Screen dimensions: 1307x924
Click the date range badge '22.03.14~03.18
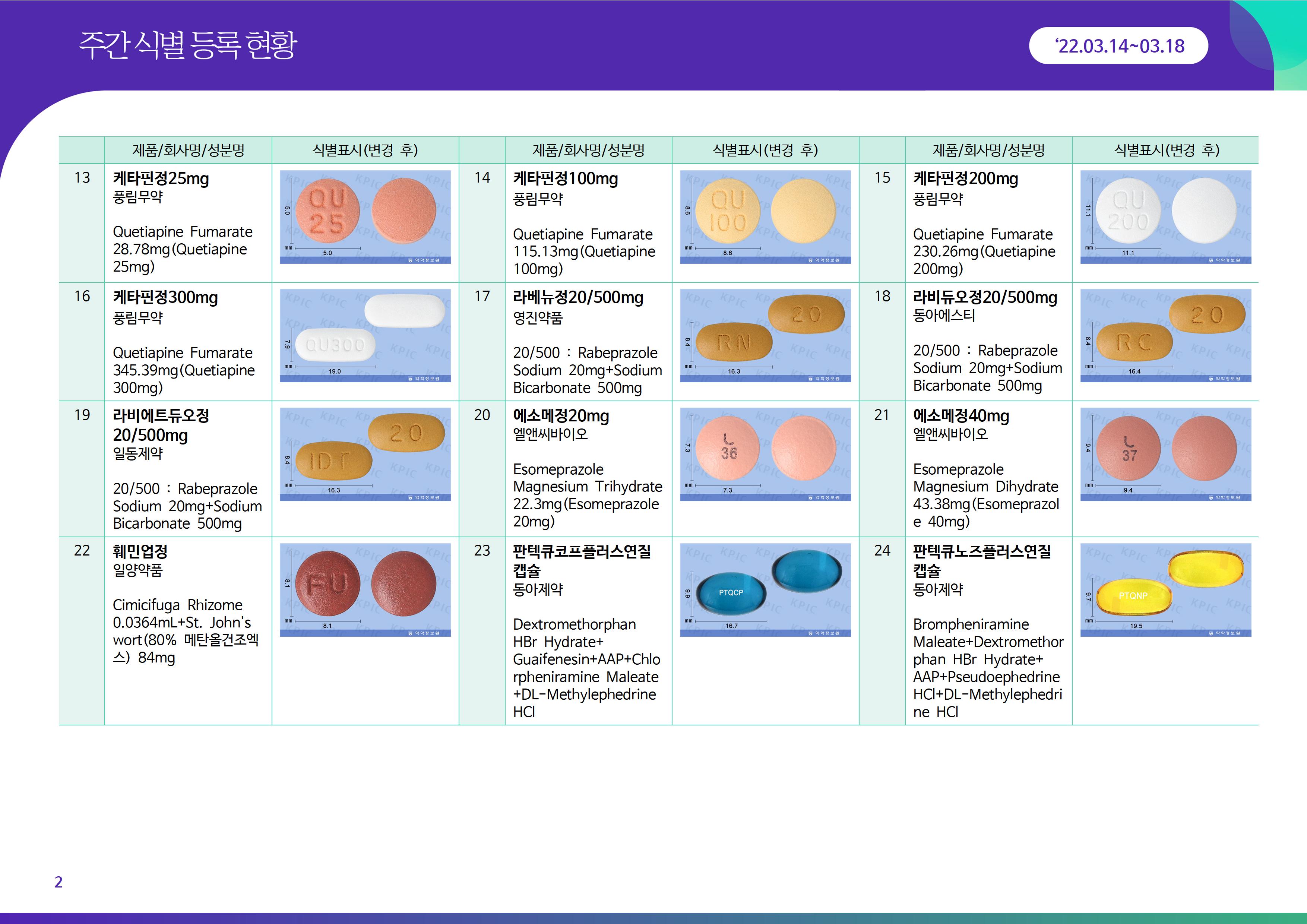(1118, 45)
